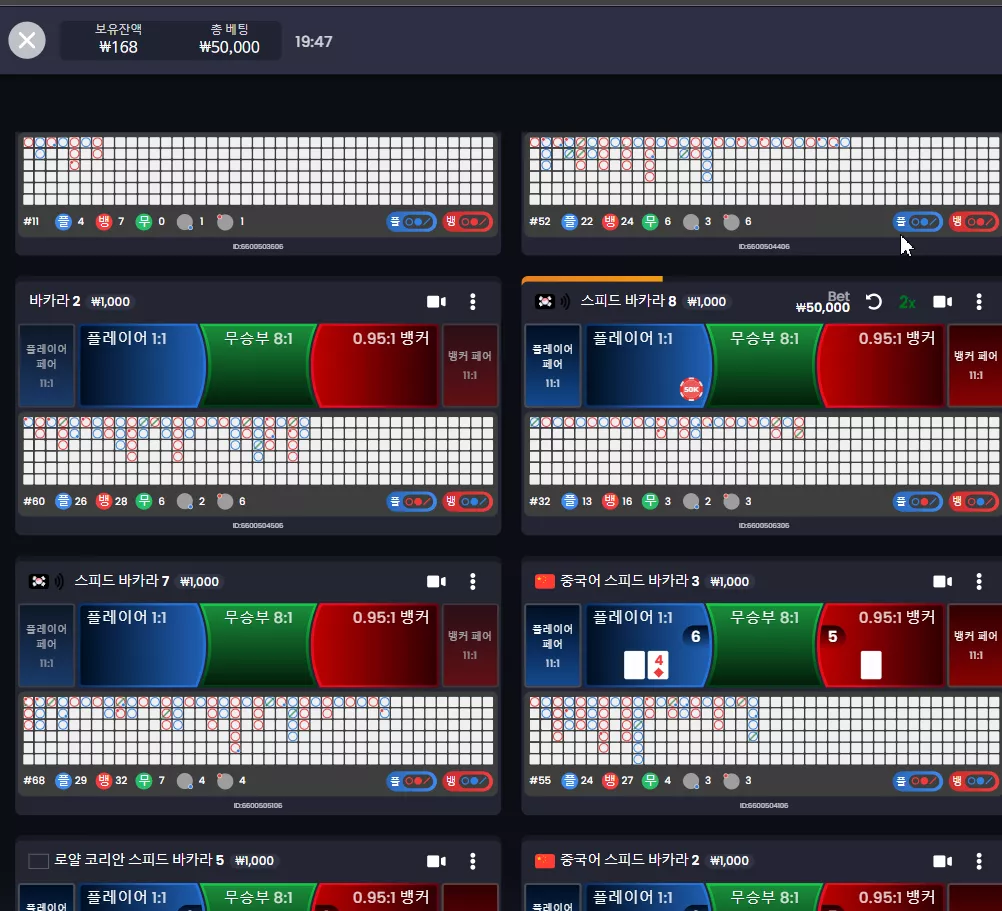Screen dimensions: 1002x911
Task: Click 보유잔액 ₩168 balance display
Action: (x=119, y=39)
